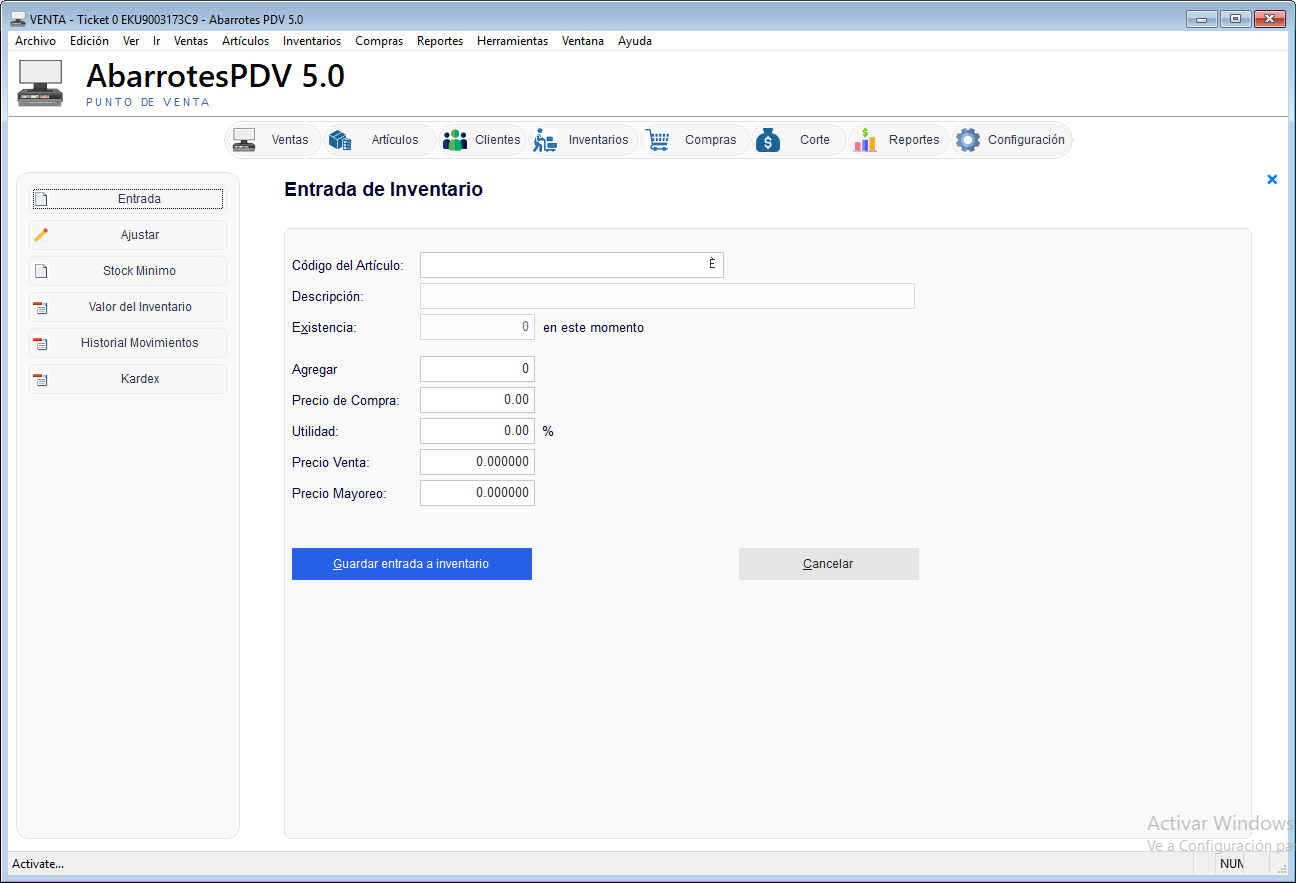Click the Existencia field
This screenshot has width=1296, height=883.
tap(477, 327)
